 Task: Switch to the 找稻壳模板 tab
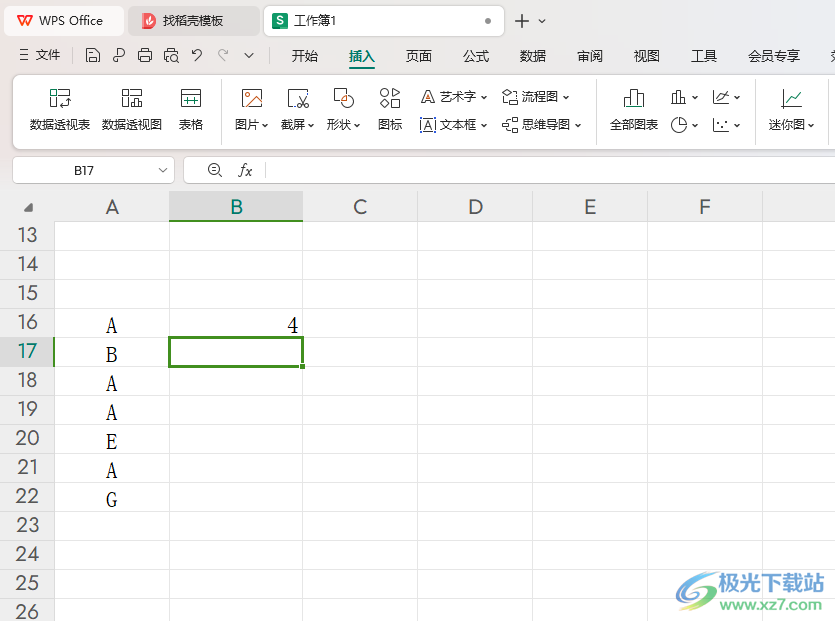(x=193, y=21)
